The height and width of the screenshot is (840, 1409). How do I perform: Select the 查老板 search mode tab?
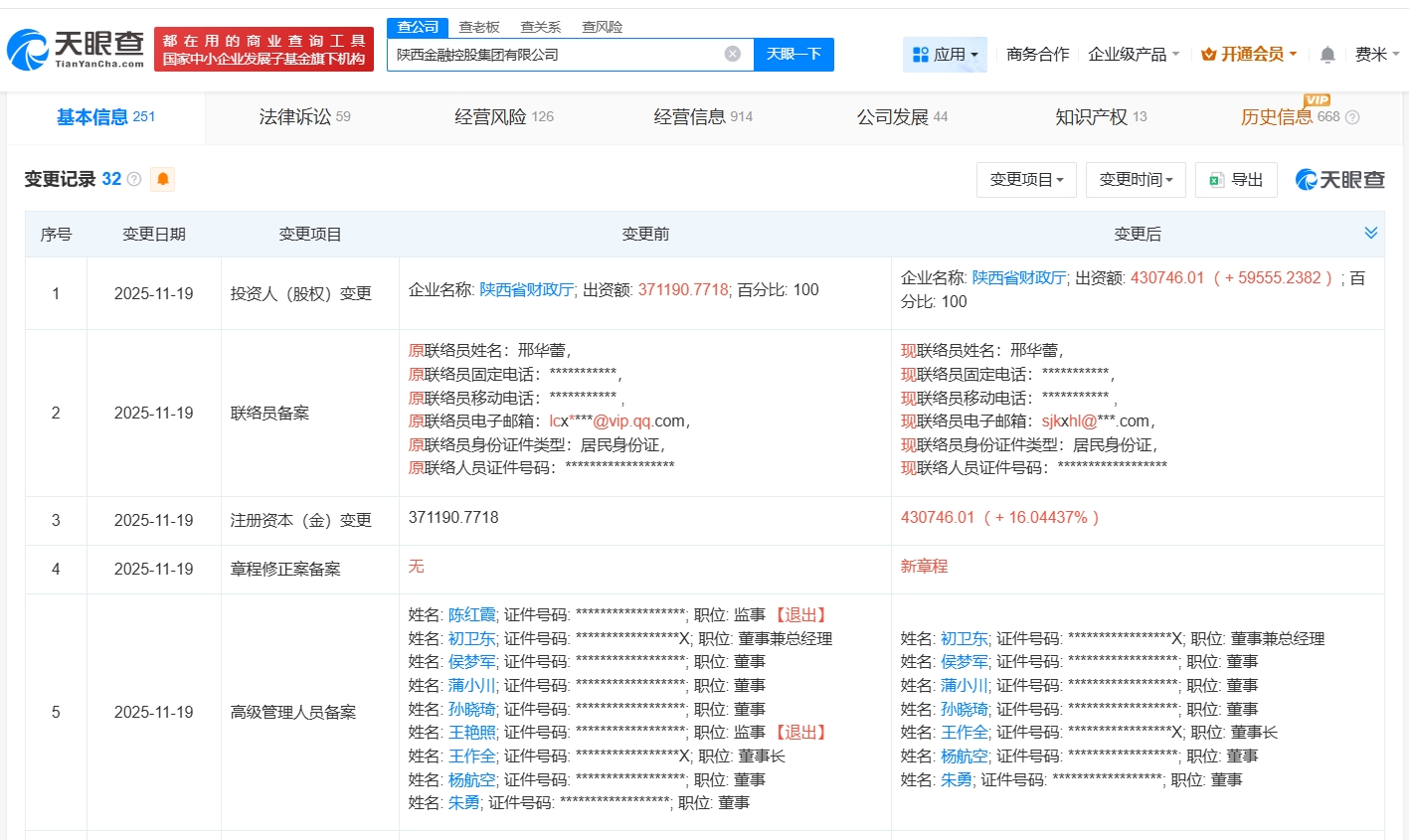tap(479, 27)
